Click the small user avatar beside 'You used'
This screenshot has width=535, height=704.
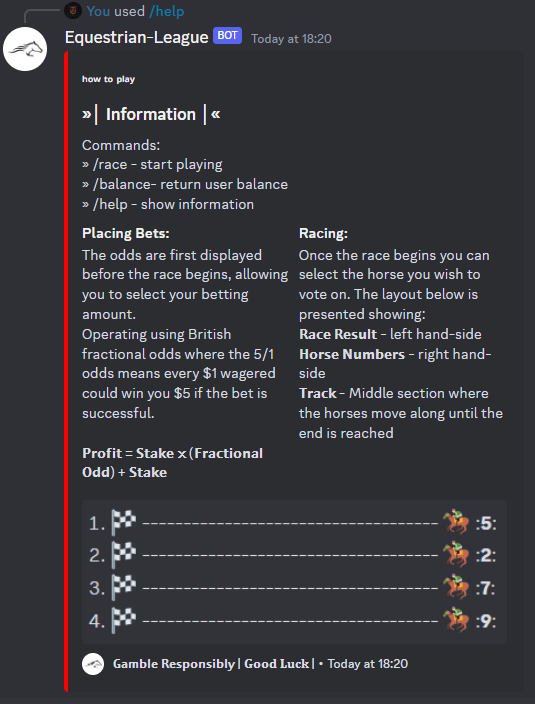pos(73,10)
